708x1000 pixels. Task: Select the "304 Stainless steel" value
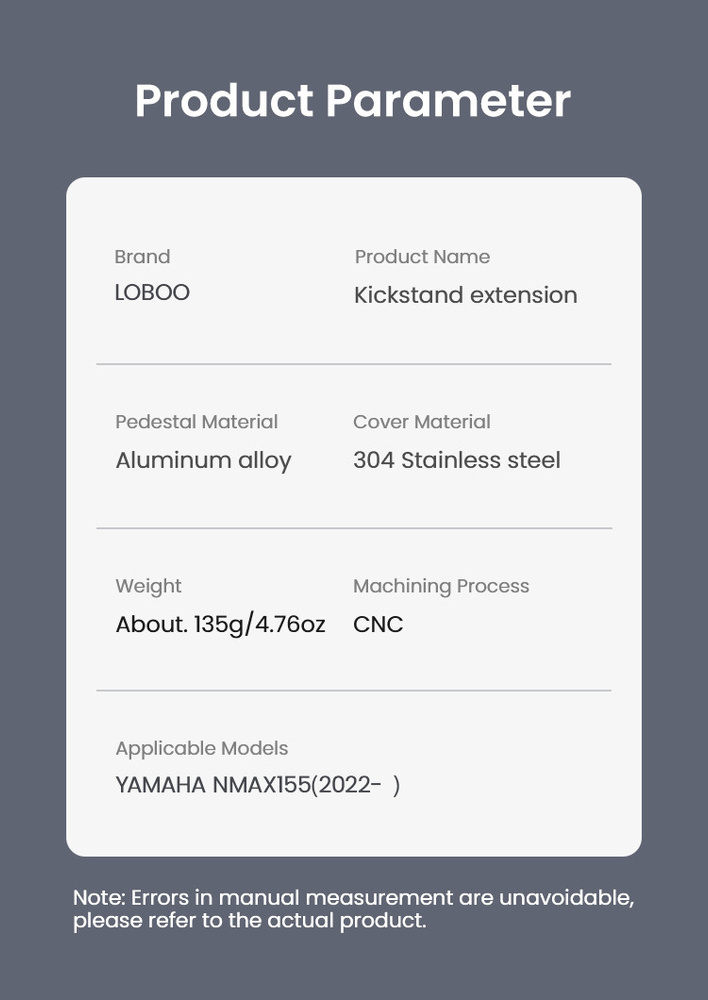pos(456,460)
